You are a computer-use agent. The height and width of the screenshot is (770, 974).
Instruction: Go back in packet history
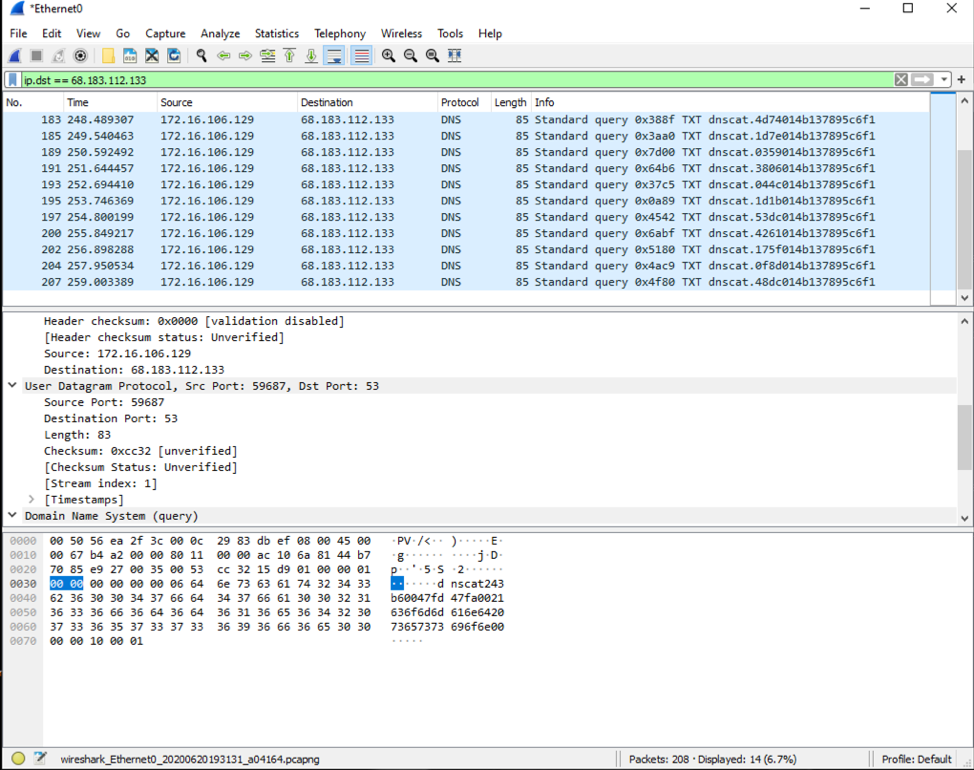(224, 56)
